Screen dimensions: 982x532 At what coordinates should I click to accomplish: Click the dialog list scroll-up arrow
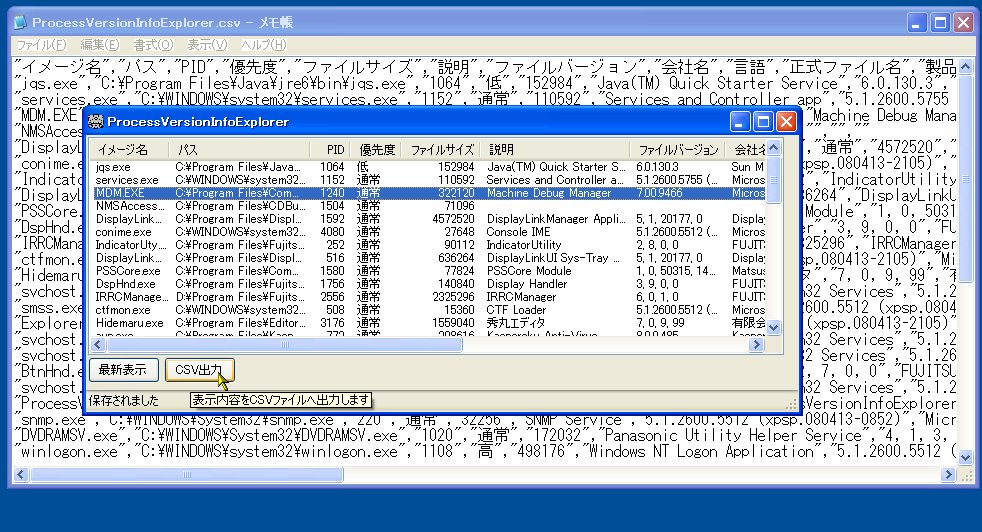pos(773,149)
